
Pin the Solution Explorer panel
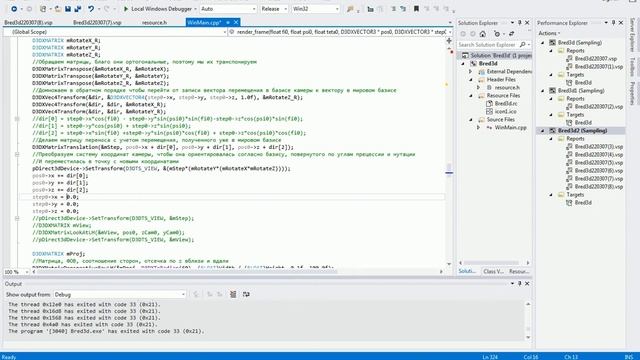520,23
